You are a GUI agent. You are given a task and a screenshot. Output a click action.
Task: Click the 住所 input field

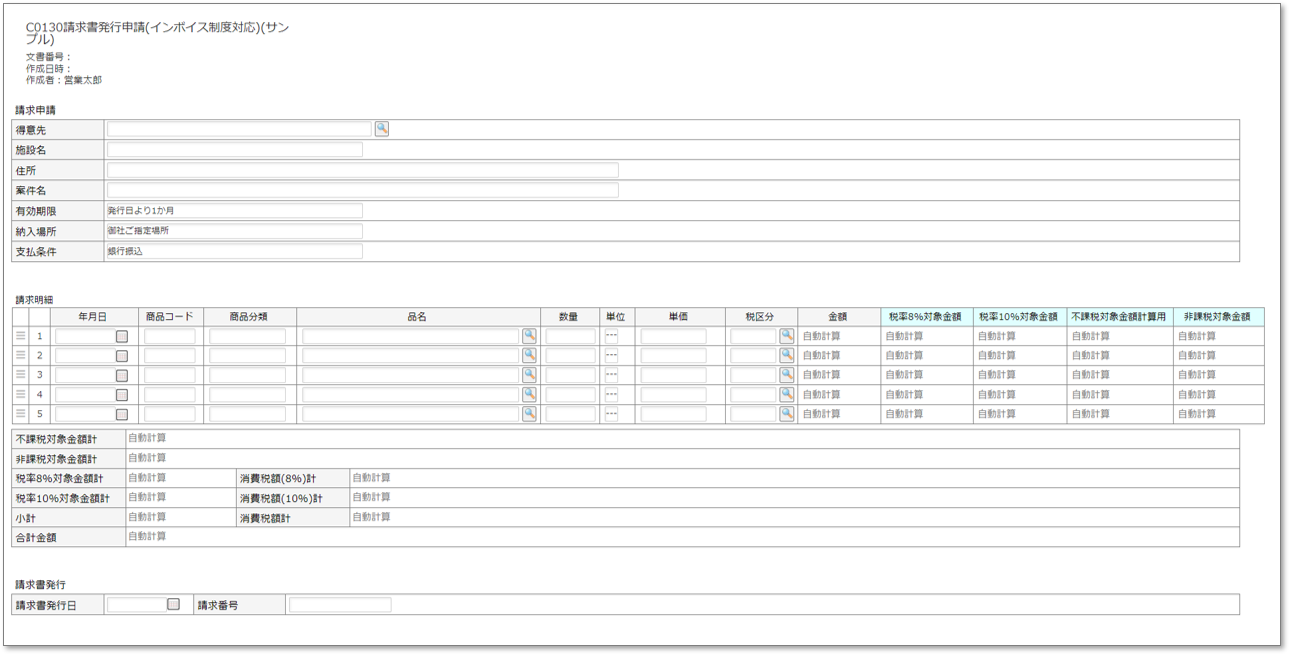[x=362, y=171]
